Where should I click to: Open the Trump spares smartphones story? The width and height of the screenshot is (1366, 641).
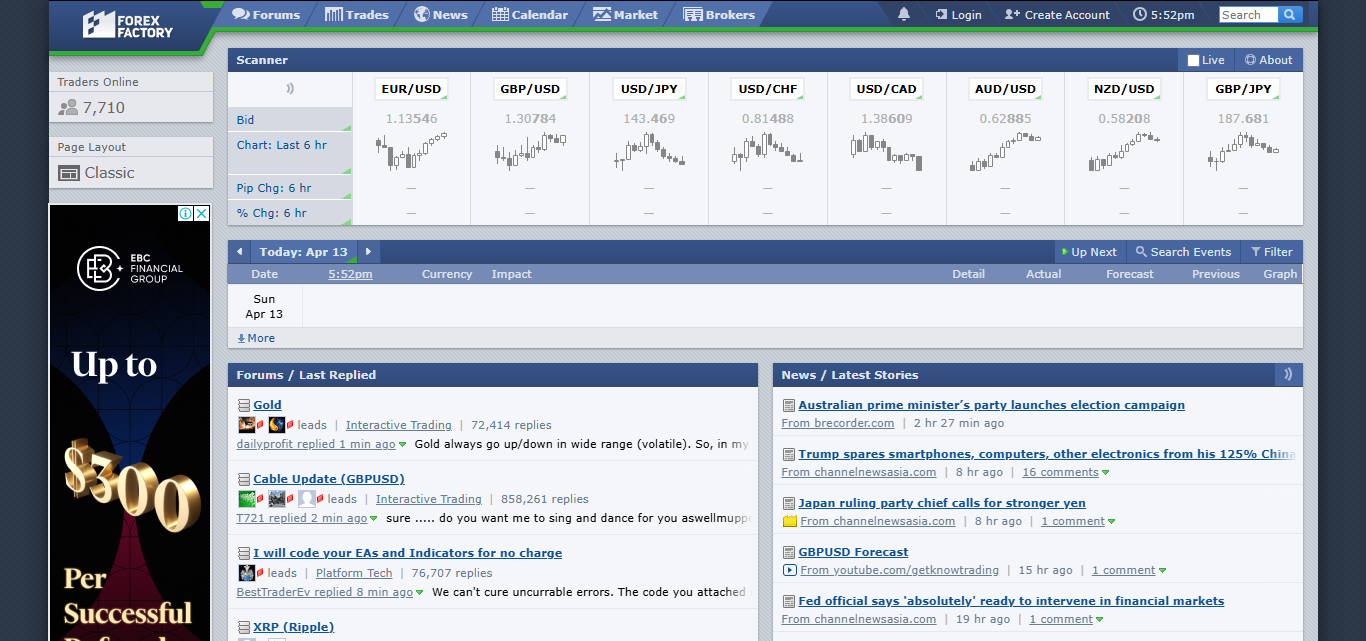[1047, 454]
